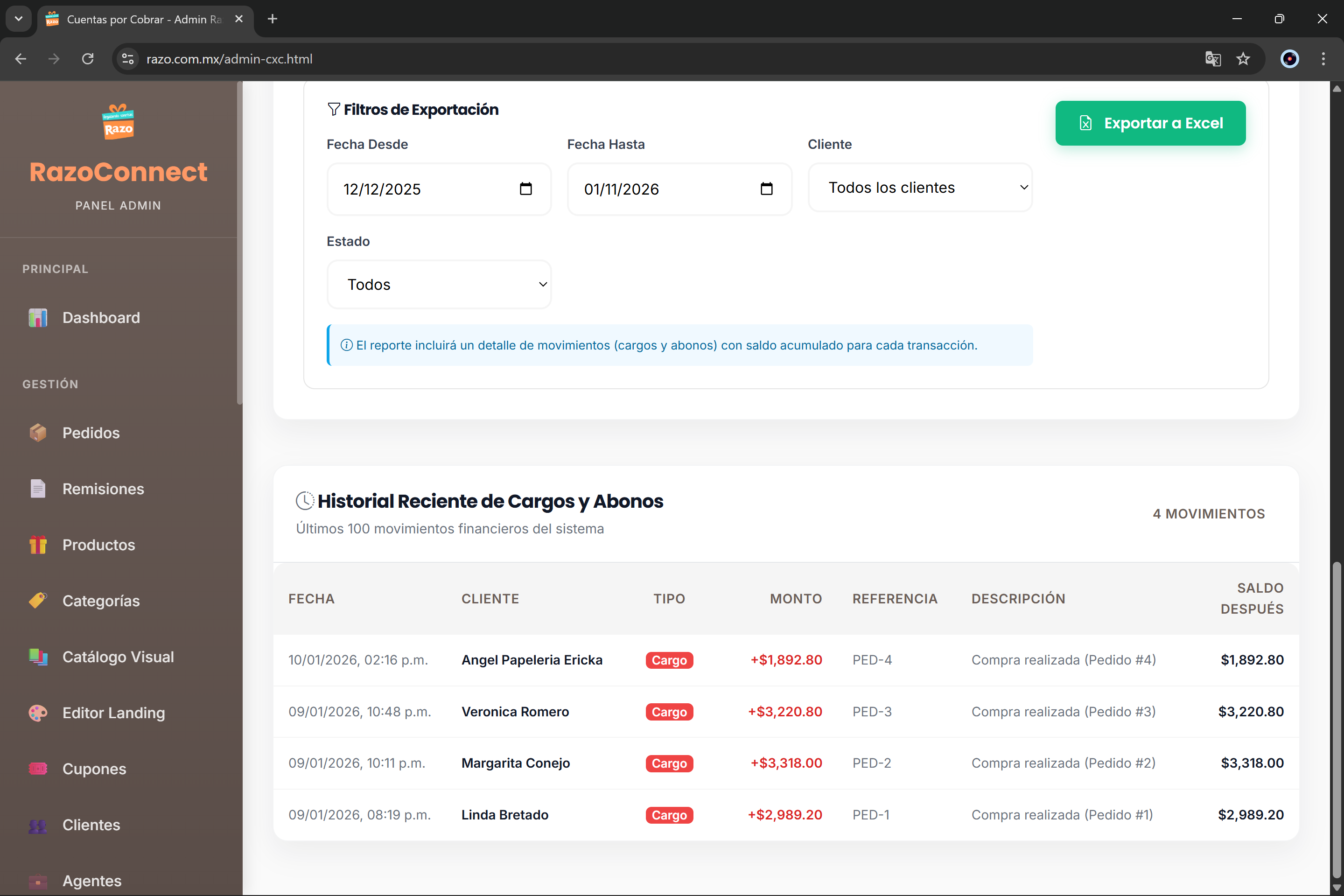Click the Fecha Hasta date field
1344x896 pixels.
657,189
